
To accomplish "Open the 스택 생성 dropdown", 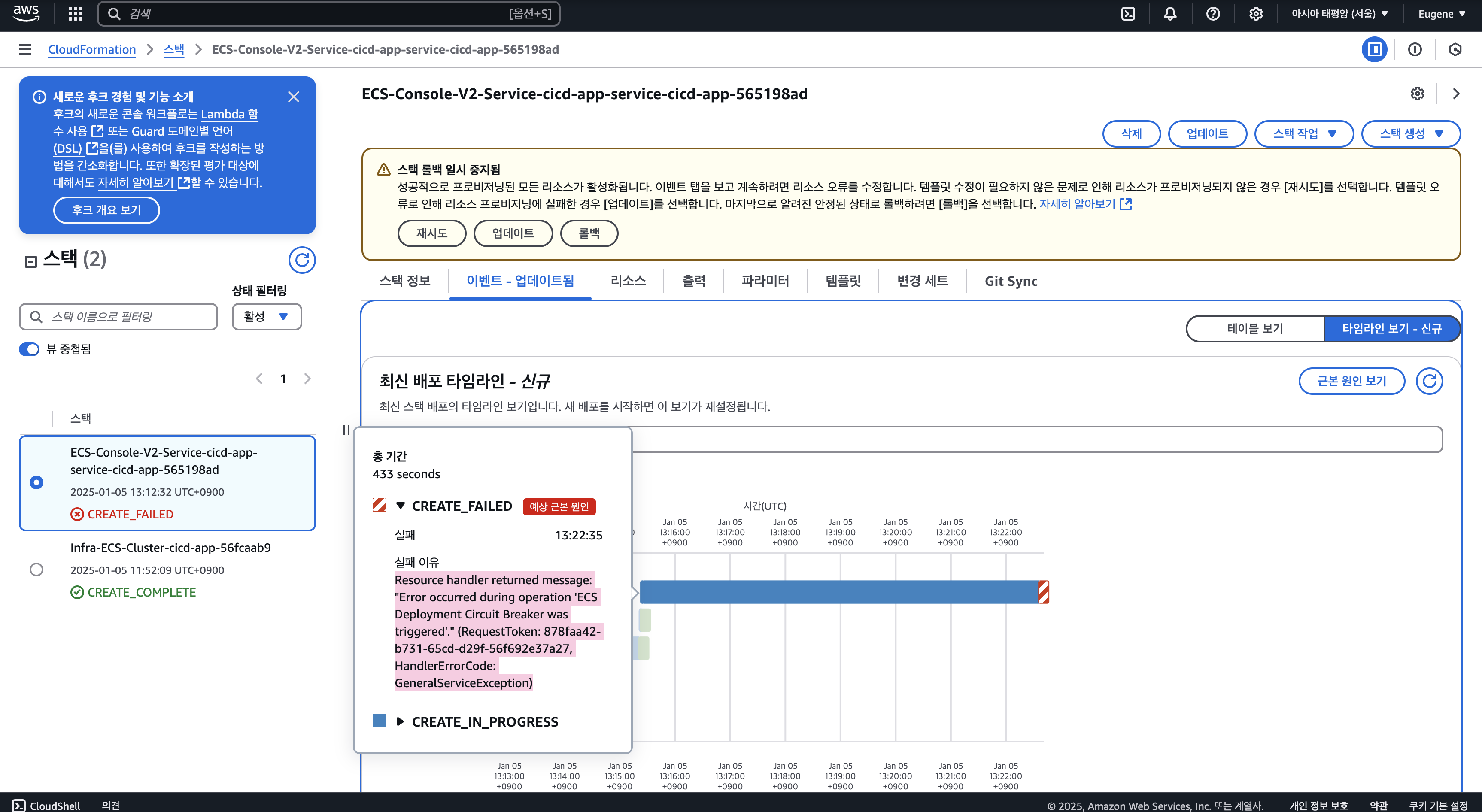I will pos(1411,133).
